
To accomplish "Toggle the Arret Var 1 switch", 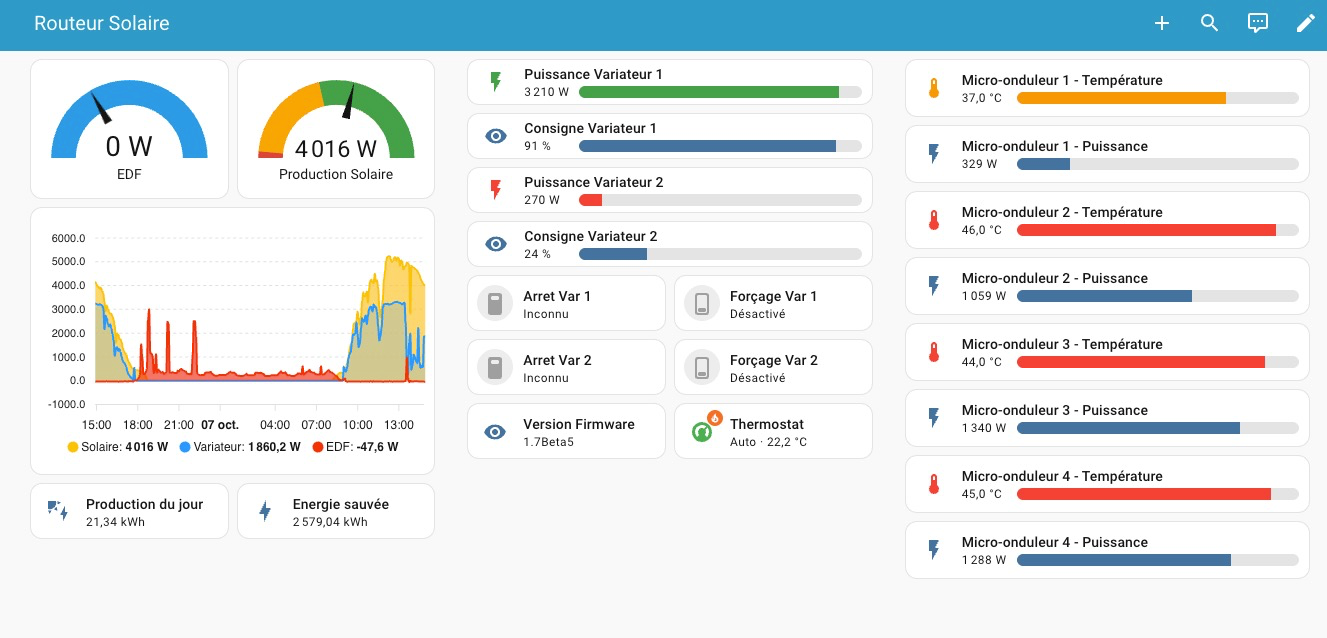I will click(495, 304).
